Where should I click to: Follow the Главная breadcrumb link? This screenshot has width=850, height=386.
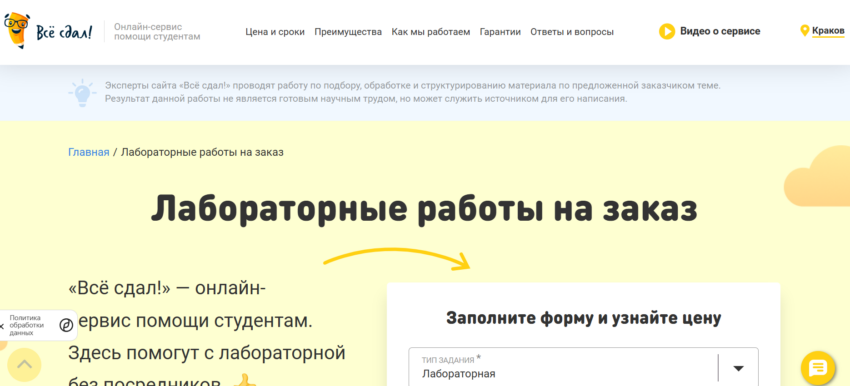click(x=89, y=152)
